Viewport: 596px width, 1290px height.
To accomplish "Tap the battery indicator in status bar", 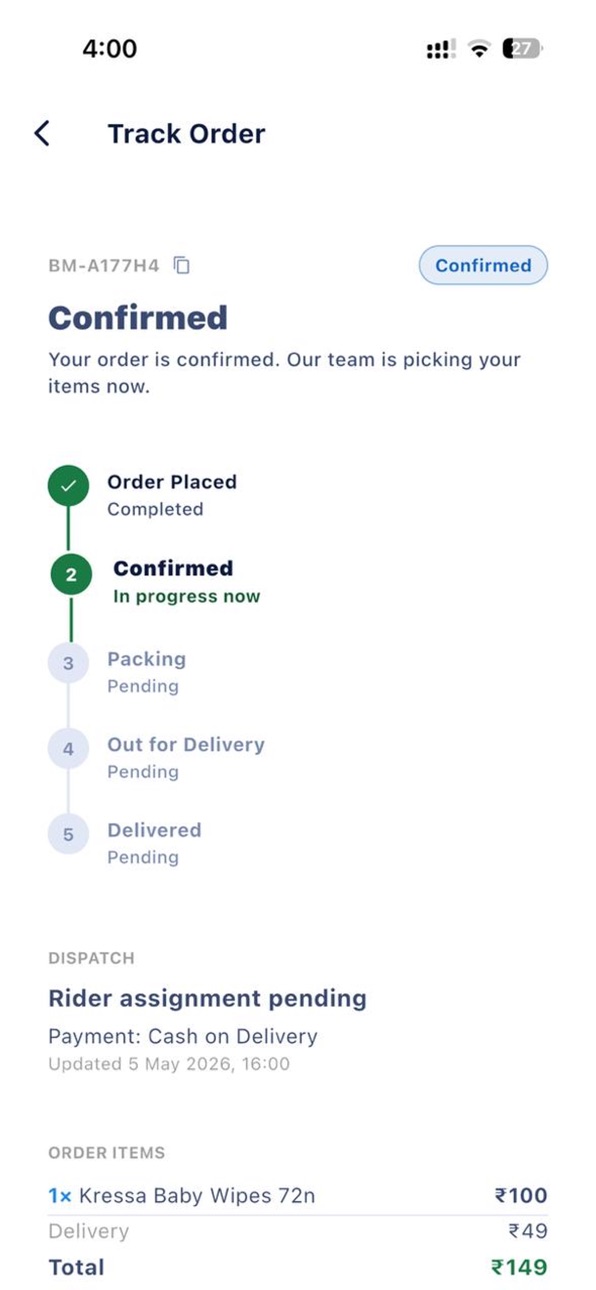I will pyautogui.click(x=523, y=48).
